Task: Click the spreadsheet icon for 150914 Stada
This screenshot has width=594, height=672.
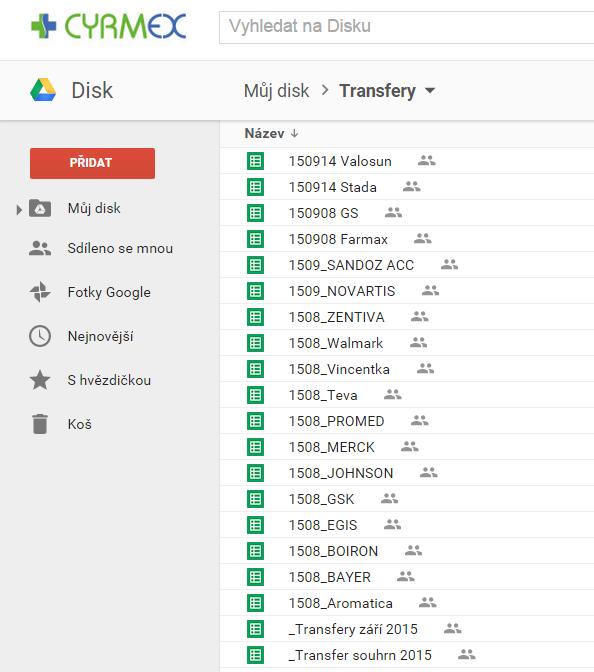Action: coord(255,187)
